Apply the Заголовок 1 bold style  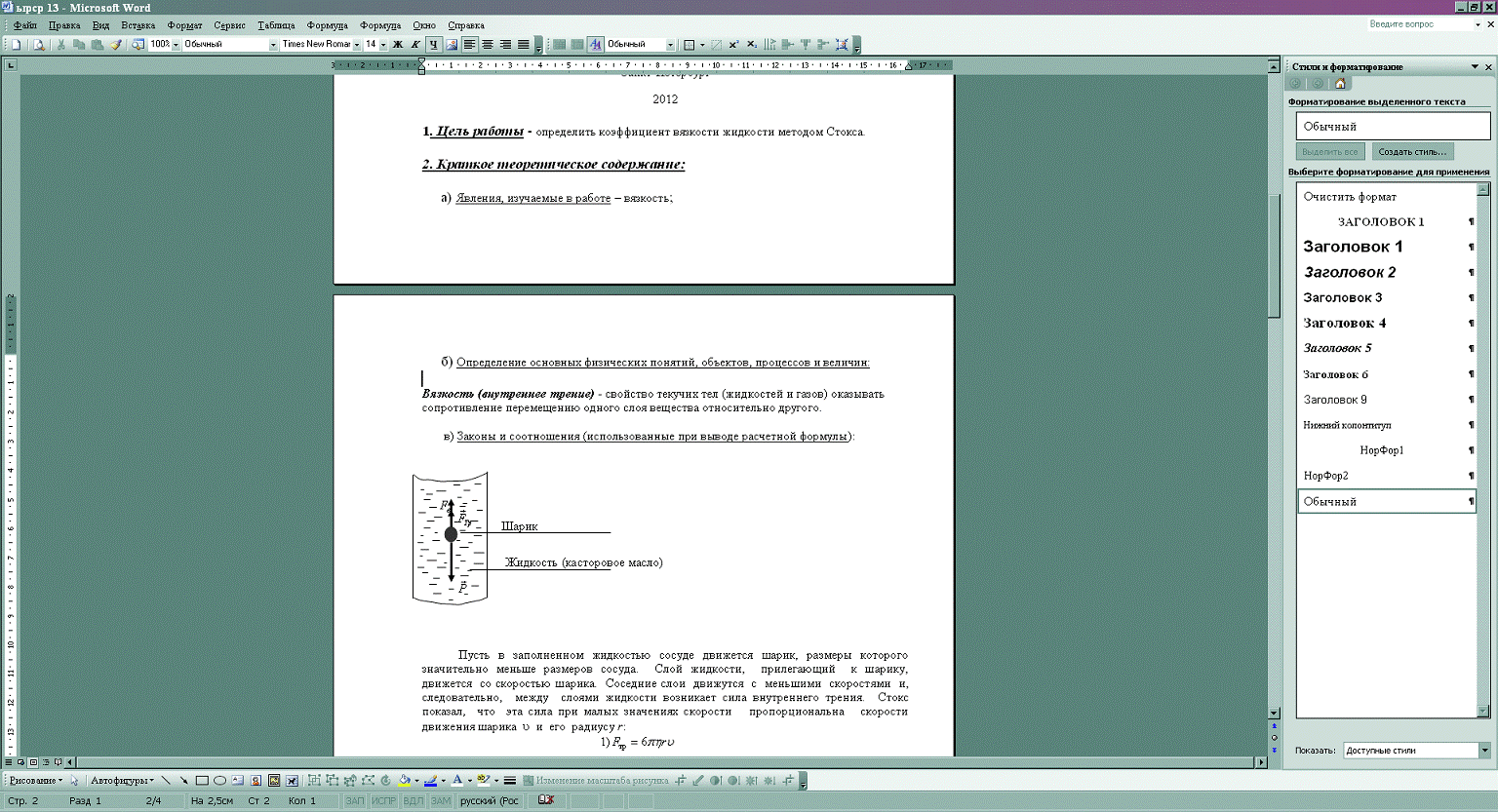point(1386,248)
